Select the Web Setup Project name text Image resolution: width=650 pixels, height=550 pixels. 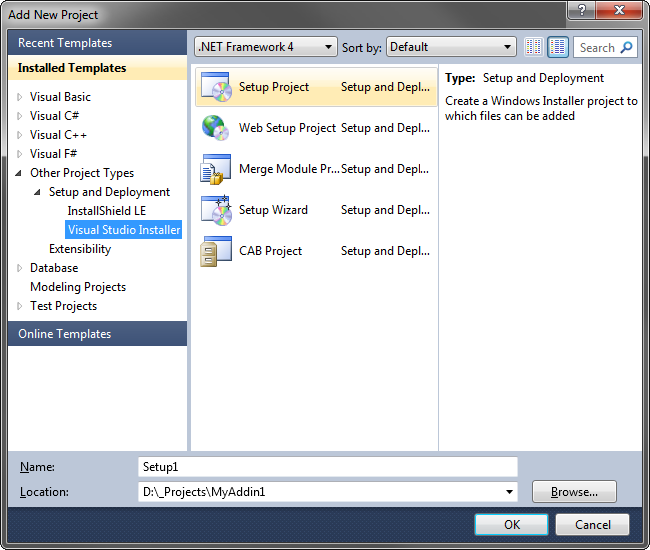click(x=287, y=128)
